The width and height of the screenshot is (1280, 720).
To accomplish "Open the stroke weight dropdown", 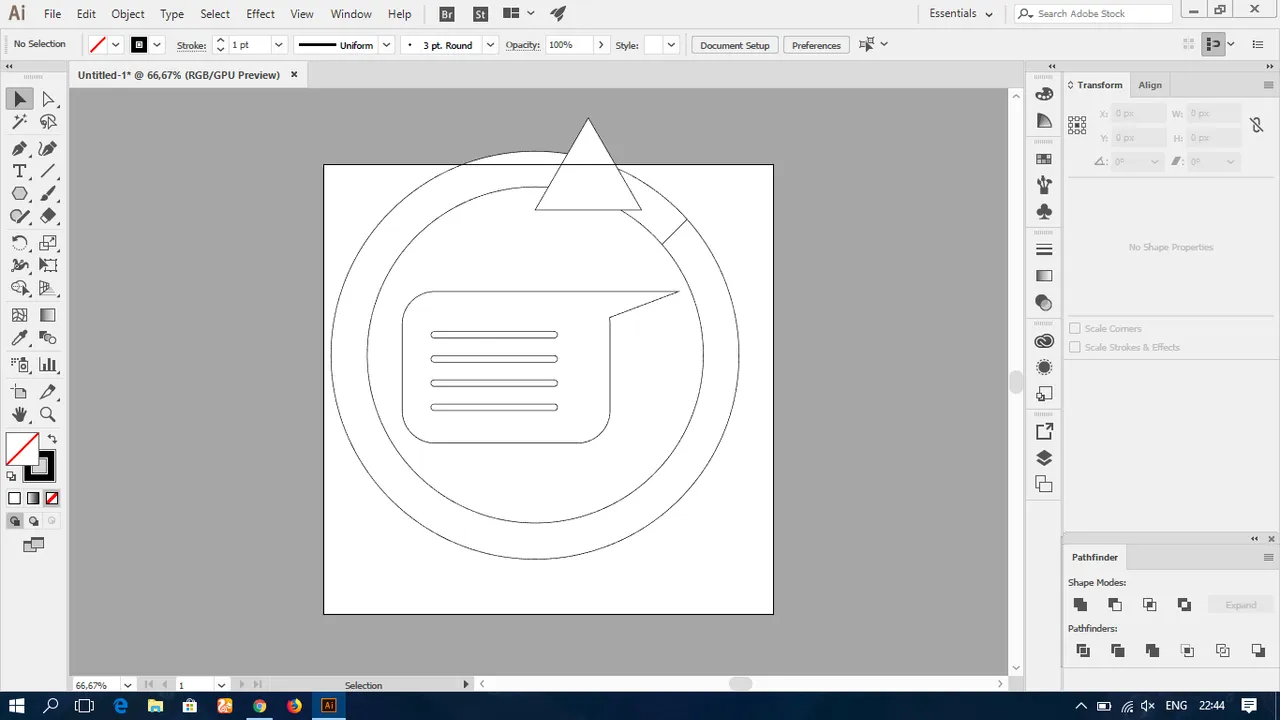I will (x=279, y=45).
